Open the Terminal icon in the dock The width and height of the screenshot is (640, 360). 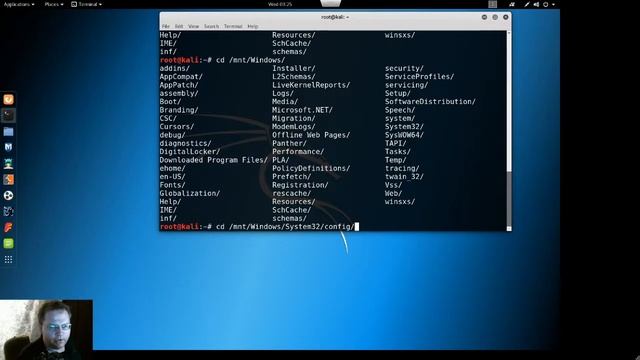tap(8, 116)
